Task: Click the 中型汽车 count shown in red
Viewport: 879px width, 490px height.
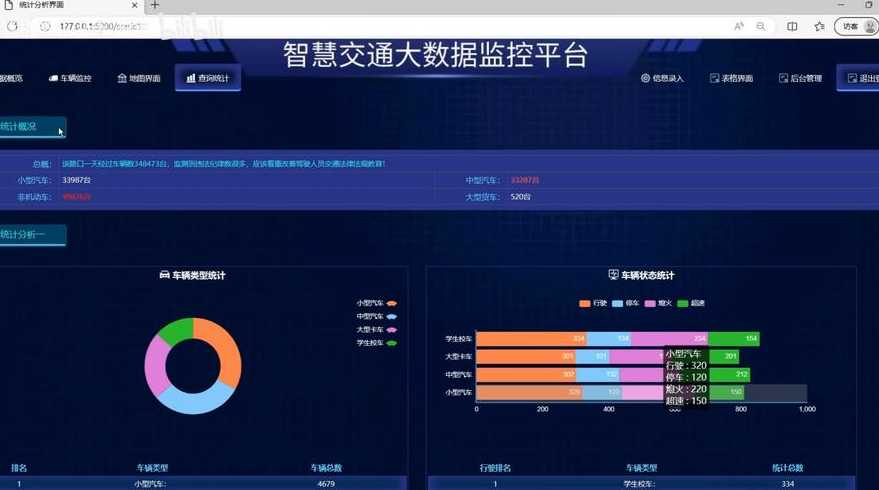Action: (525, 181)
